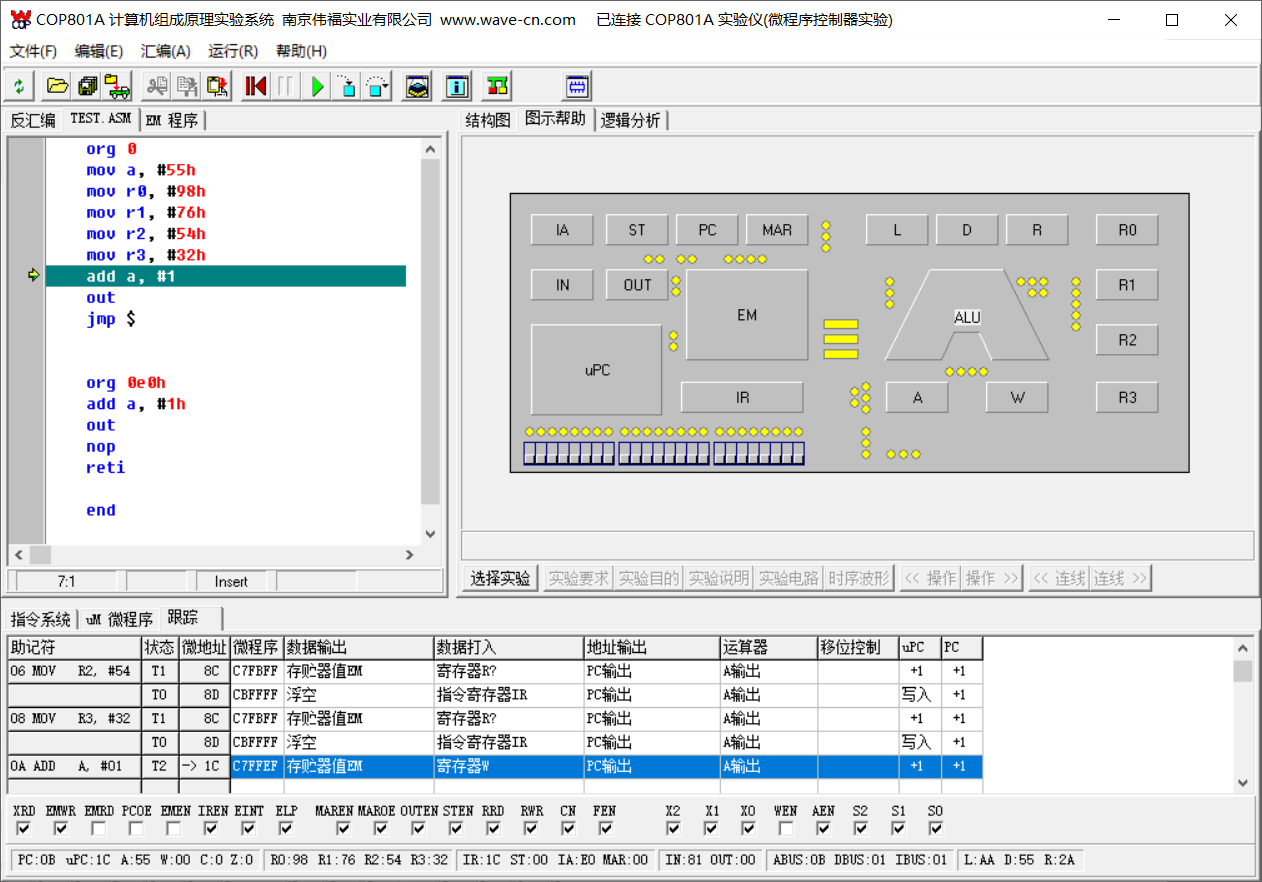Enable the PCOE checkbox
1262x882 pixels.
[136, 829]
